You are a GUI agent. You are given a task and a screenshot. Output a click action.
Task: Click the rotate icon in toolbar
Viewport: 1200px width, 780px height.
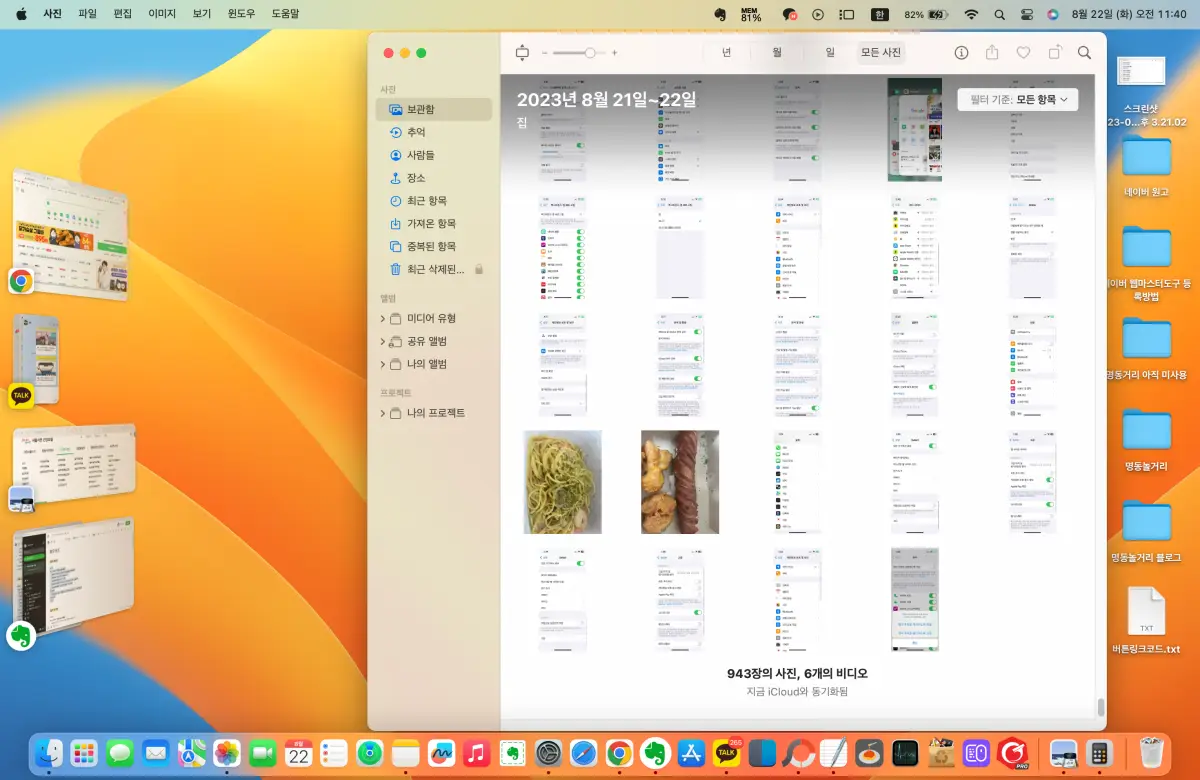pos(1054,53)
